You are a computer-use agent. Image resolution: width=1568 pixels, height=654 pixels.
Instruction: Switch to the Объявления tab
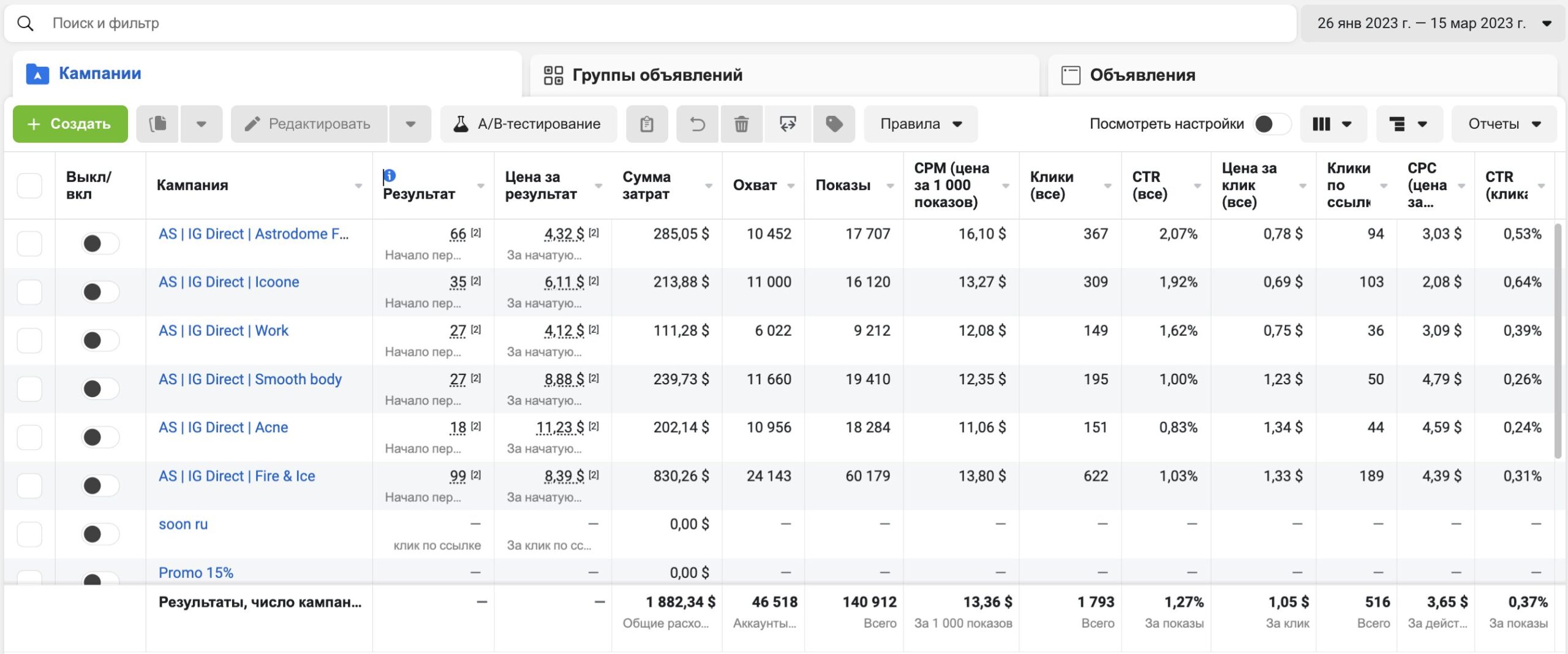click(1302, 75)
